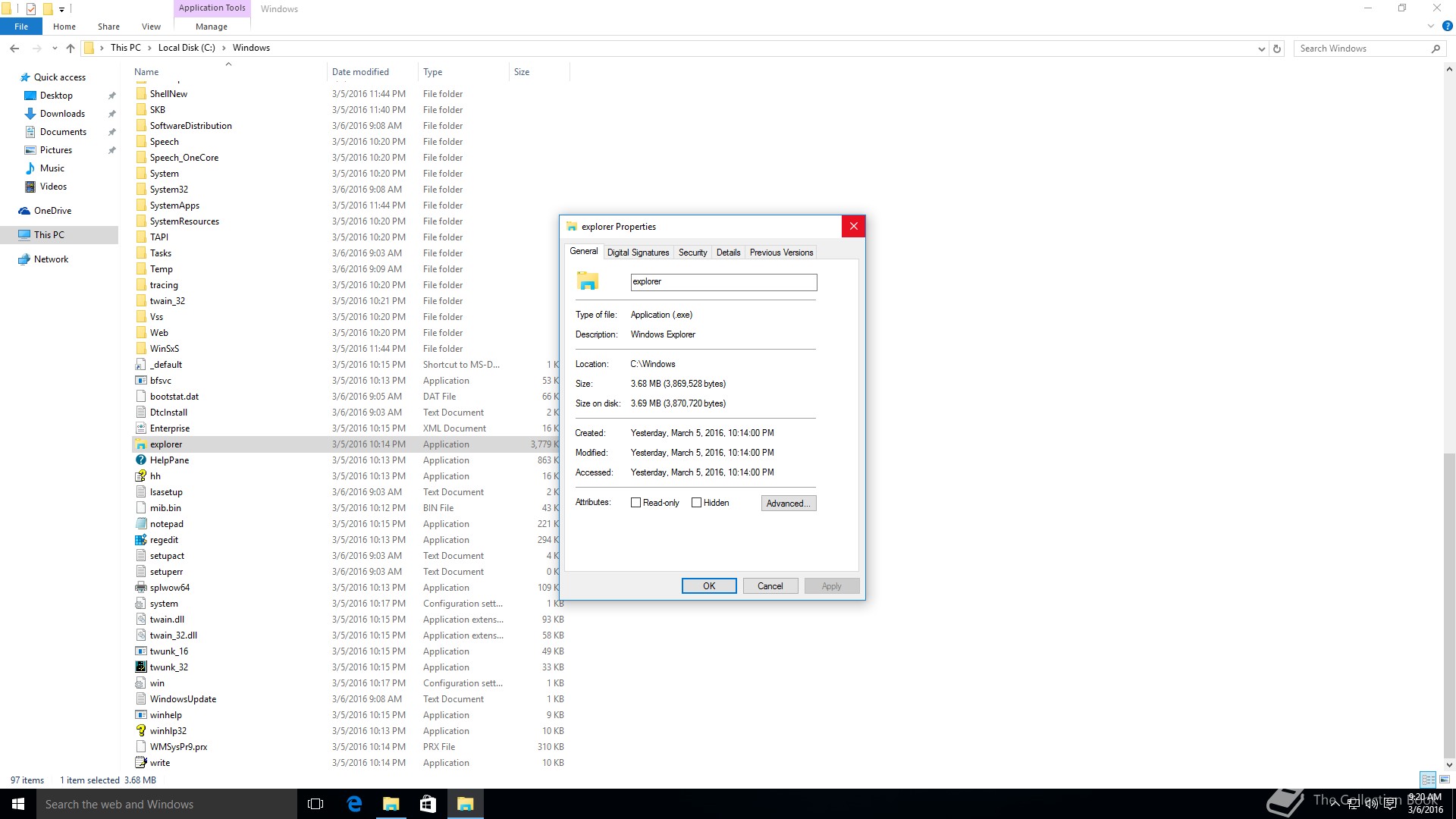Click the twunk_32 application icon
This screenshot has width=1456, height=819.
(x=140, y=667)
